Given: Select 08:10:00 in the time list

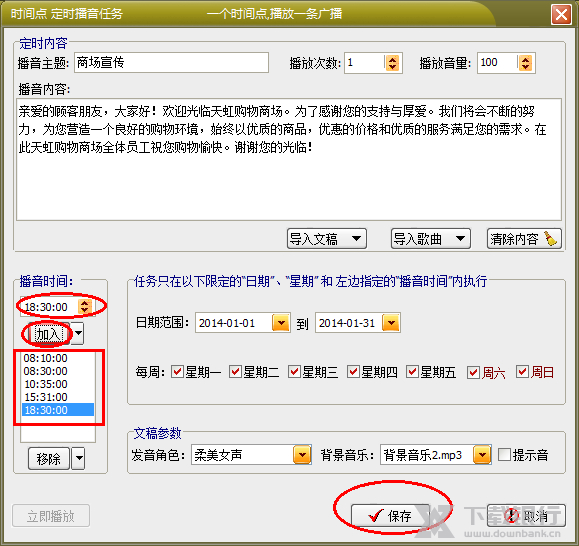Looking at the screenshot, I should coord(46,358).
